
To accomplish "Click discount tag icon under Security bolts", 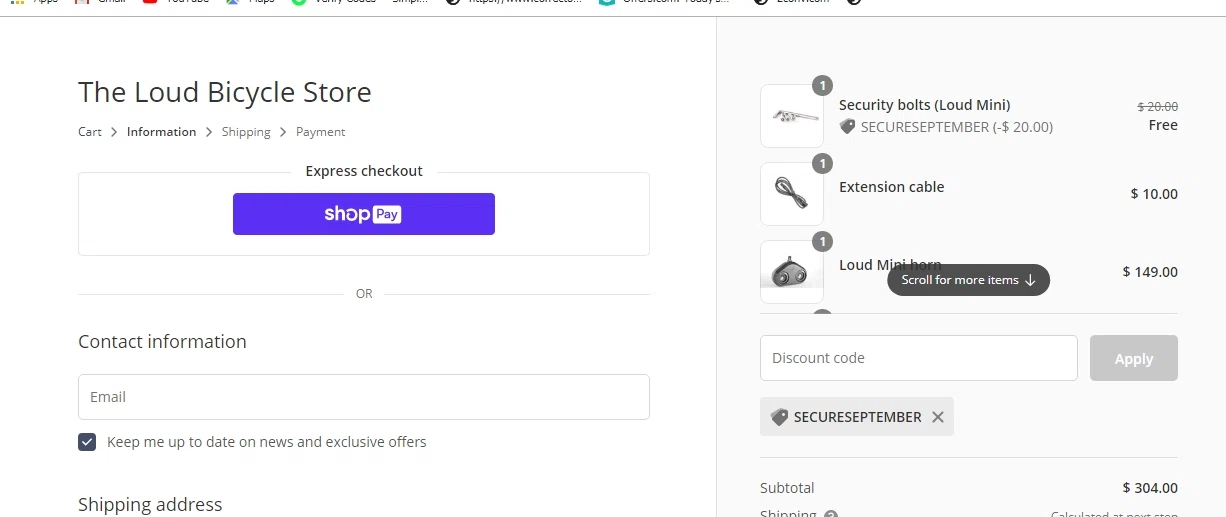I will point(847,127).
